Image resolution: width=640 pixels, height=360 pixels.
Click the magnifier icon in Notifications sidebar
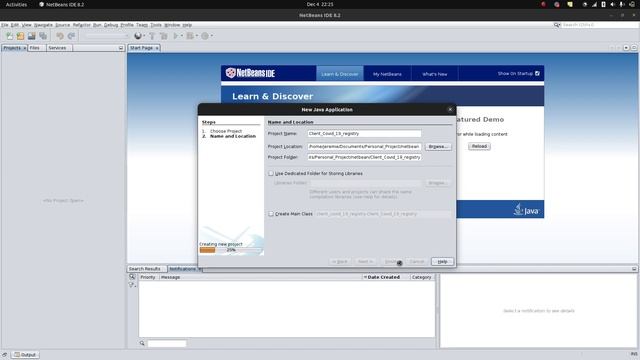(132, 277)
